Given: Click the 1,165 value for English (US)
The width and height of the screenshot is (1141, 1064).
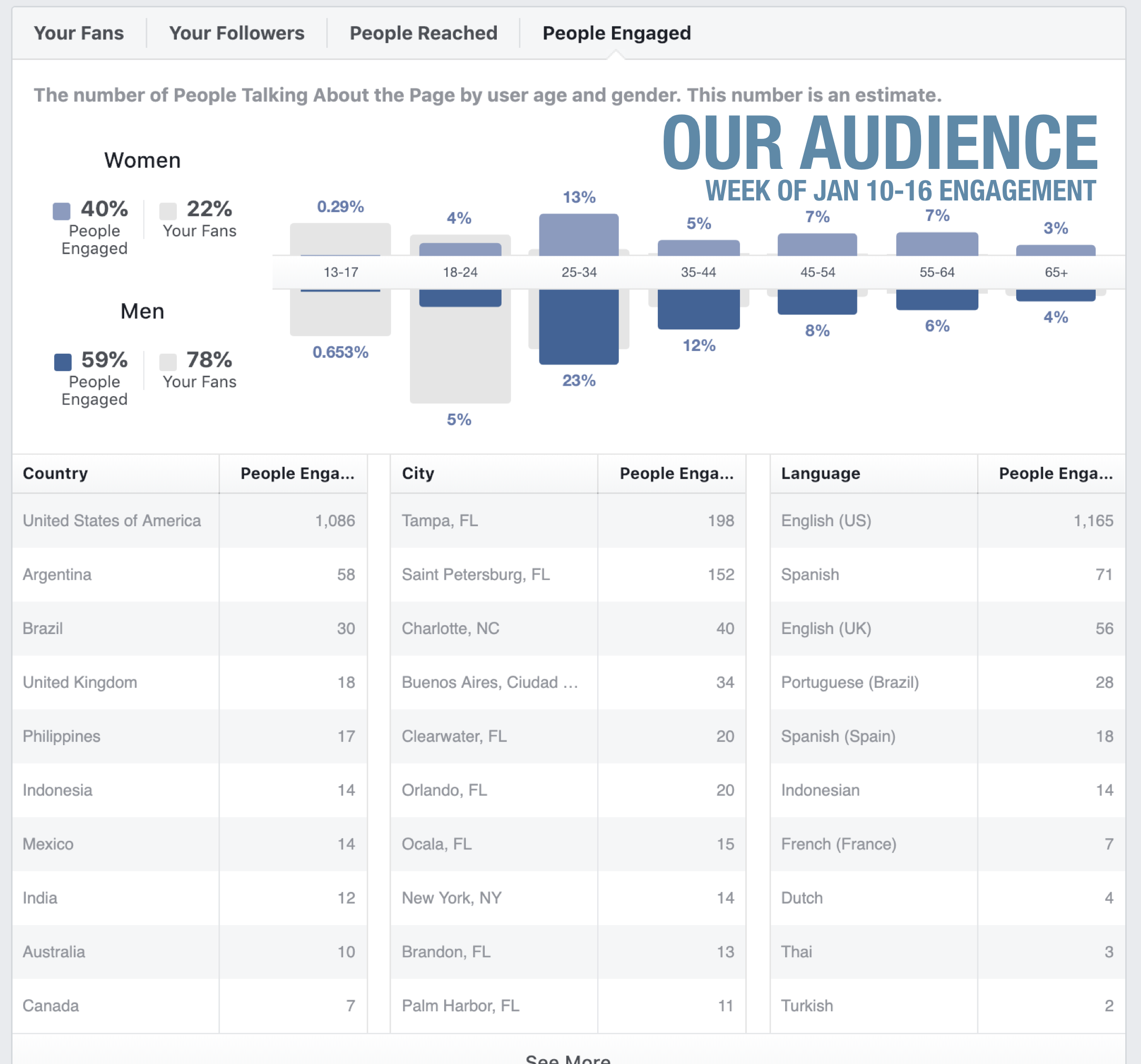Looking at the screenshot, I should 1093,520.
